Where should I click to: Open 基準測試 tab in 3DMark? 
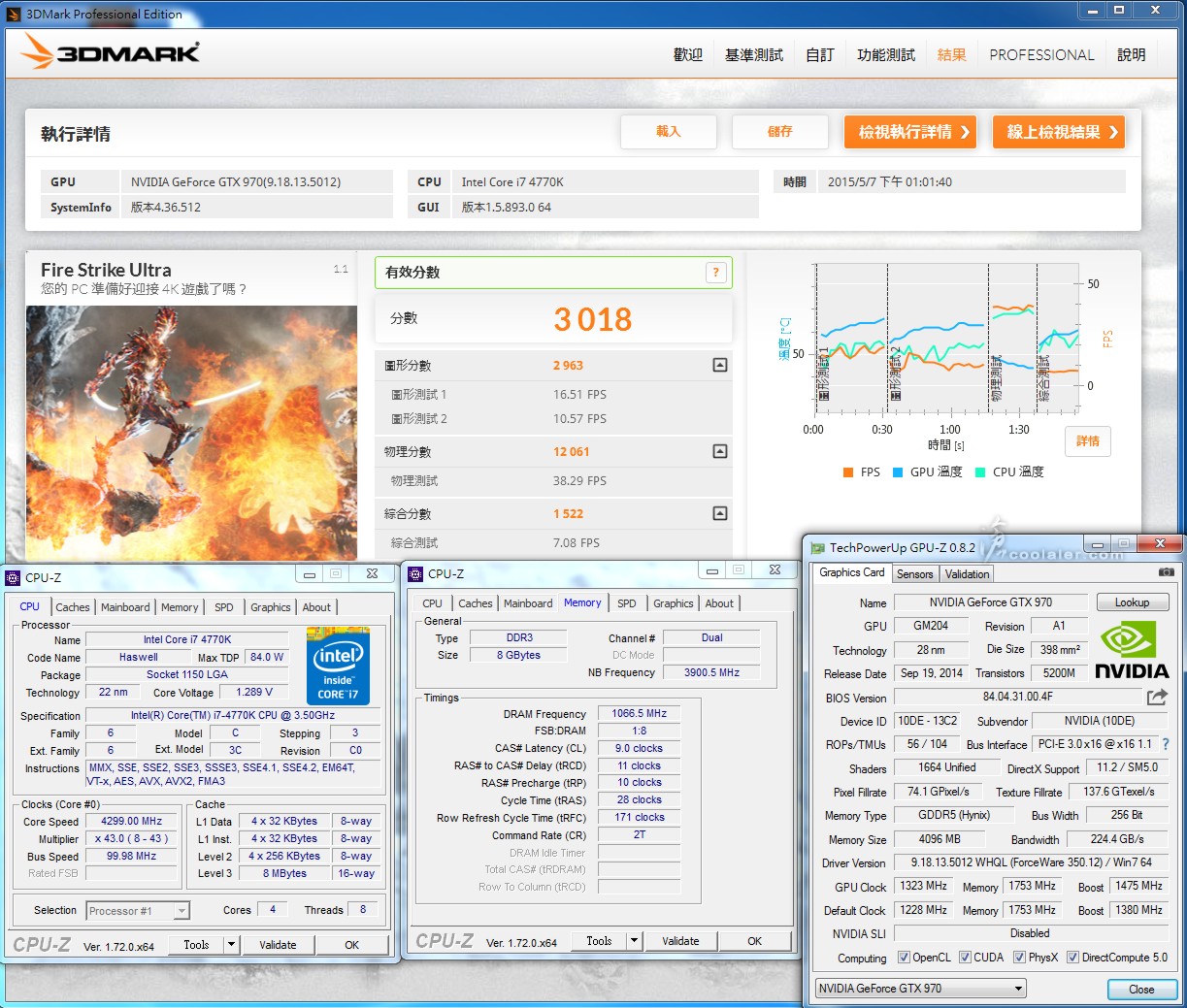754,55
